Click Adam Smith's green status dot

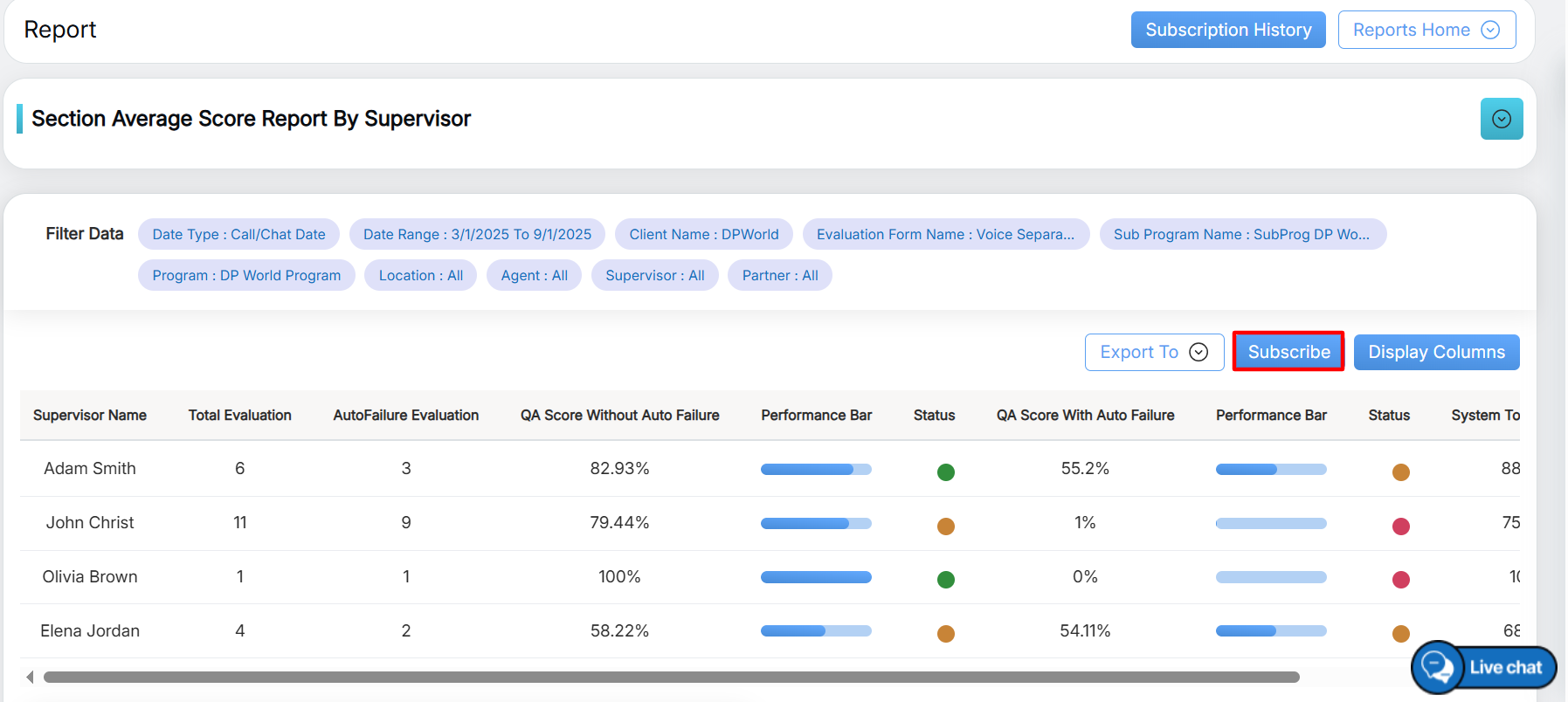945,472
